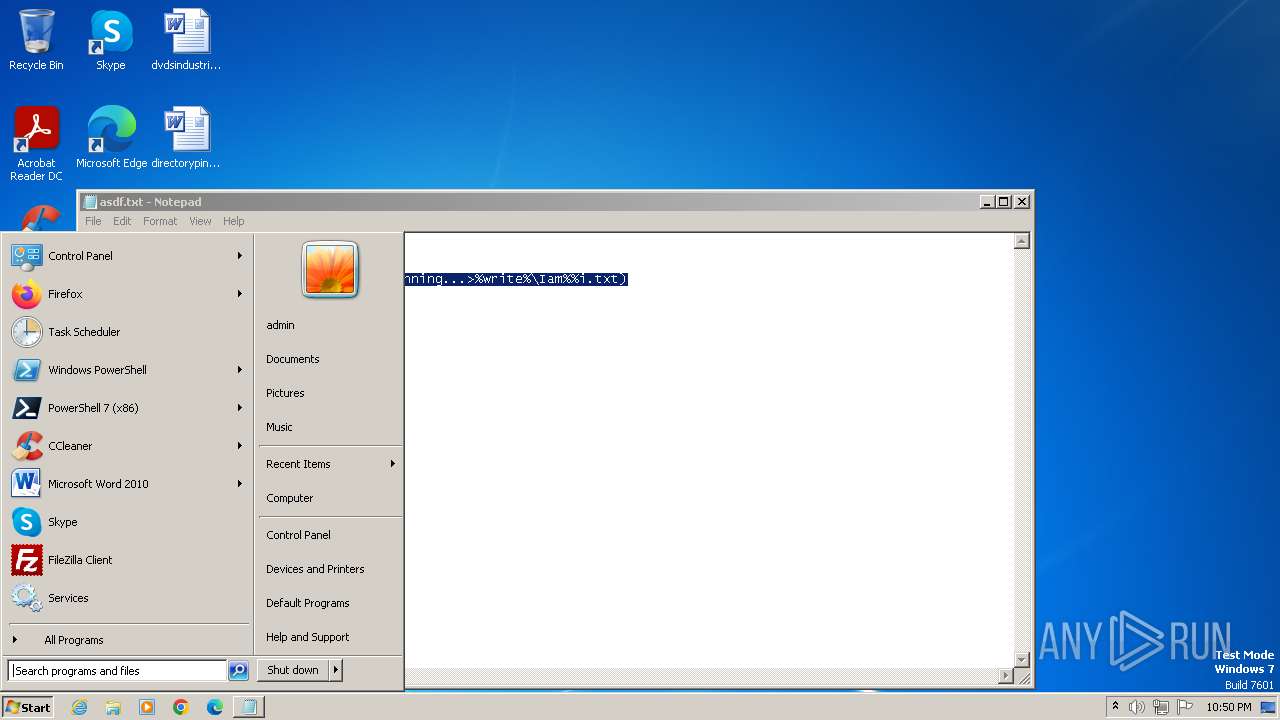This screenshot has height=720, width=1280.
Task: Open Windows Media Player on taskbar
Action: 147,707
